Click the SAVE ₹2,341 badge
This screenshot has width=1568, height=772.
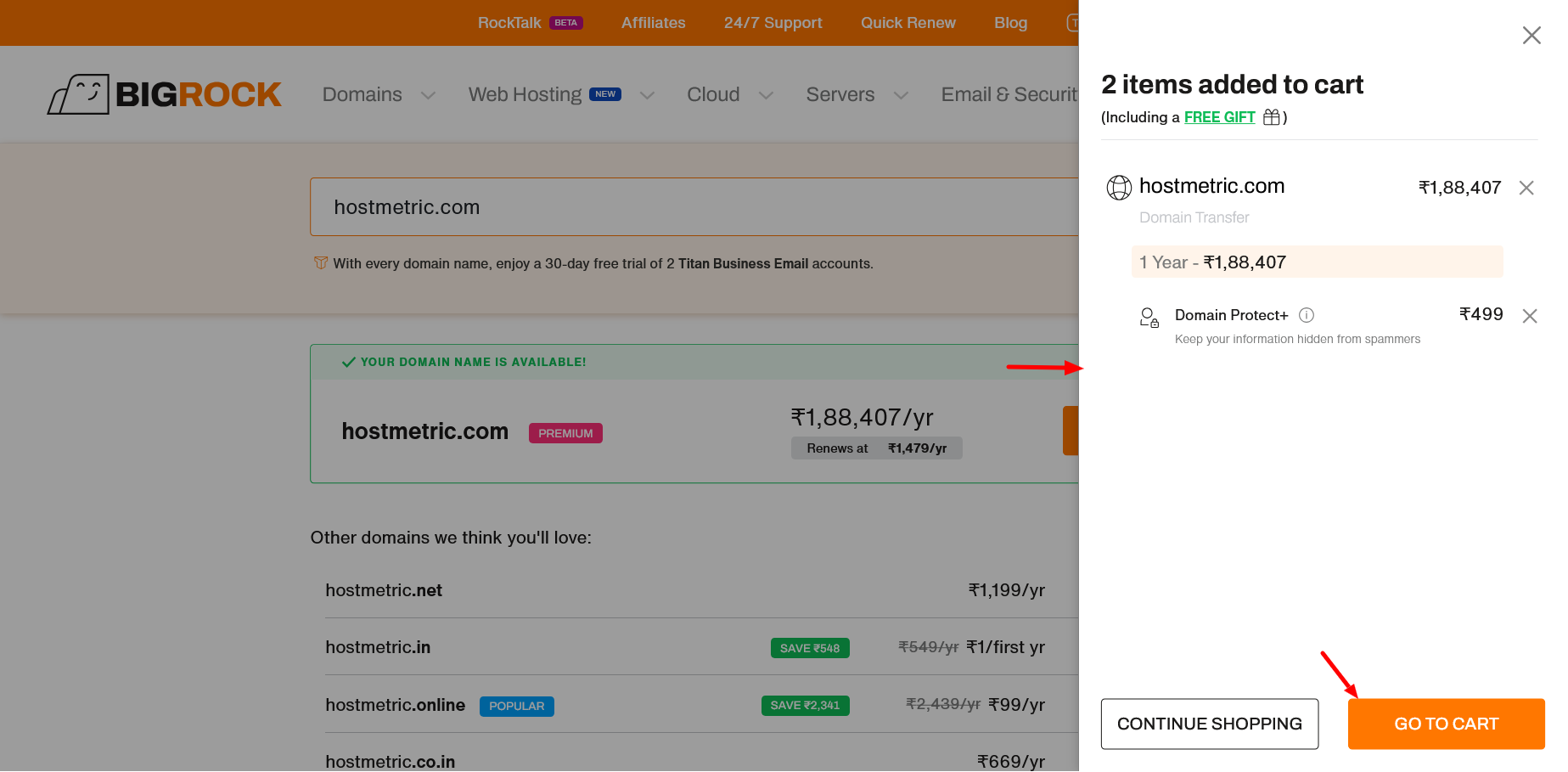805,706
